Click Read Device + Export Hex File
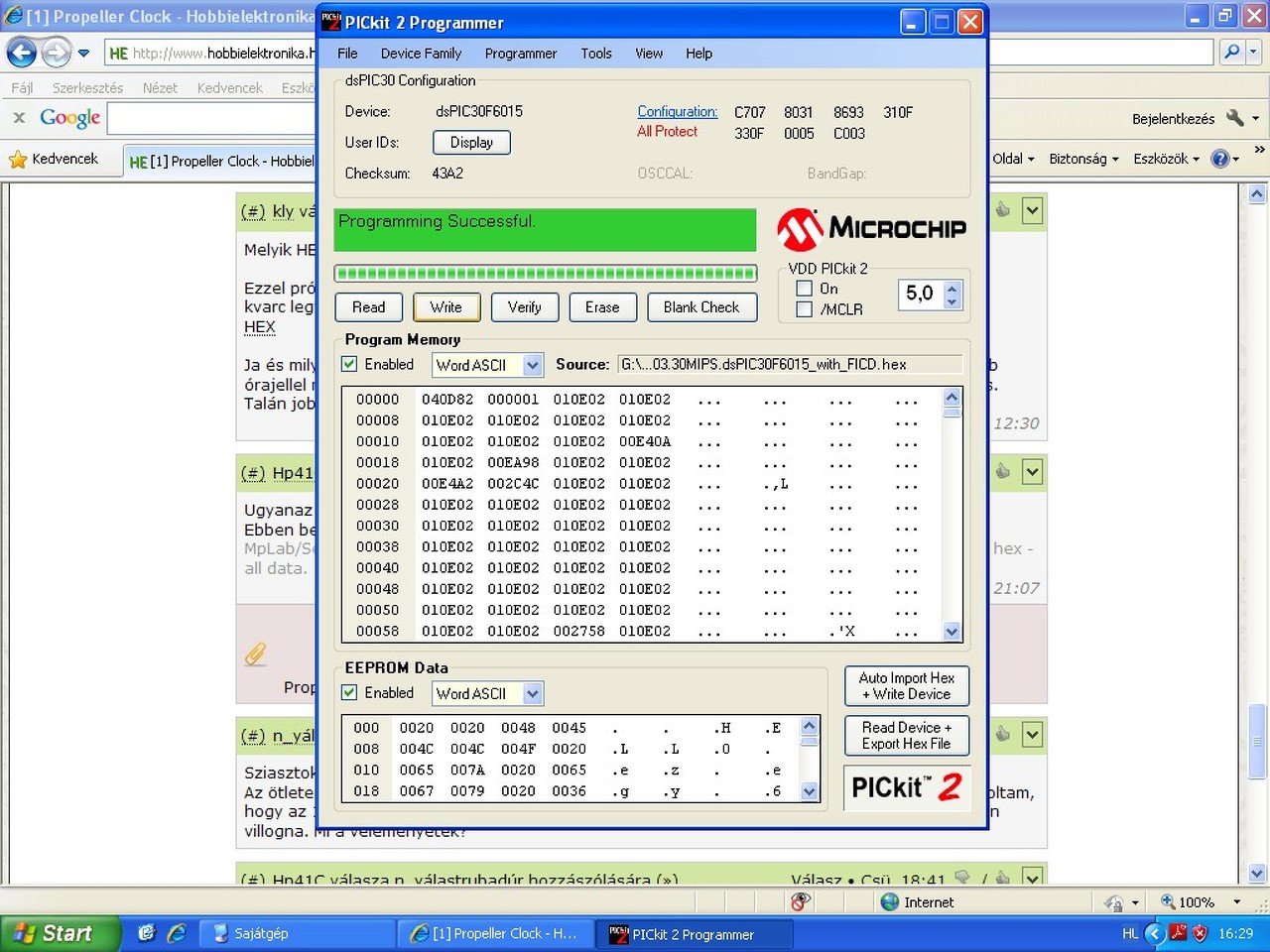 907,736
